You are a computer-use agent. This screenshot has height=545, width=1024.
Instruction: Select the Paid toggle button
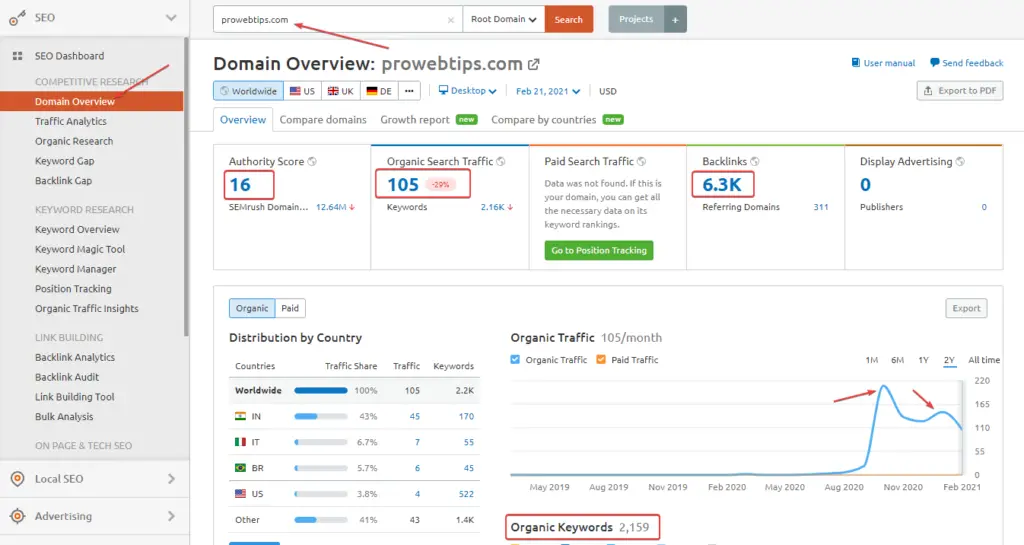pos(290,308)
